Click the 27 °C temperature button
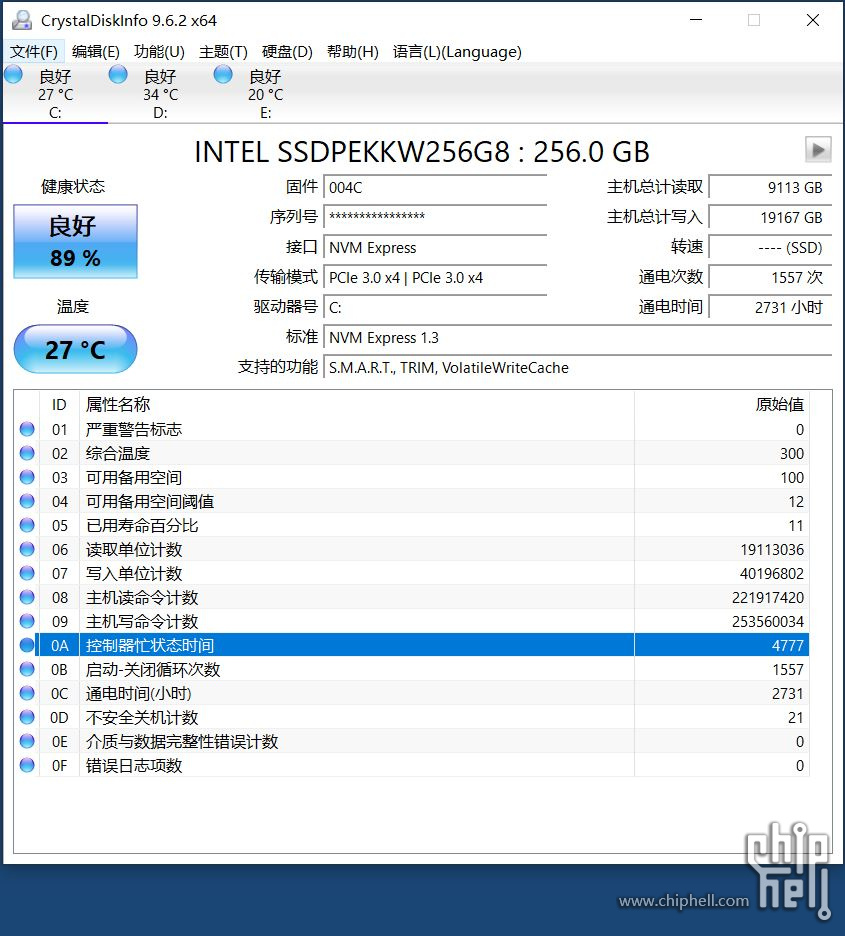This screenshot has height=936, width=845. click(x=75, y=349)
